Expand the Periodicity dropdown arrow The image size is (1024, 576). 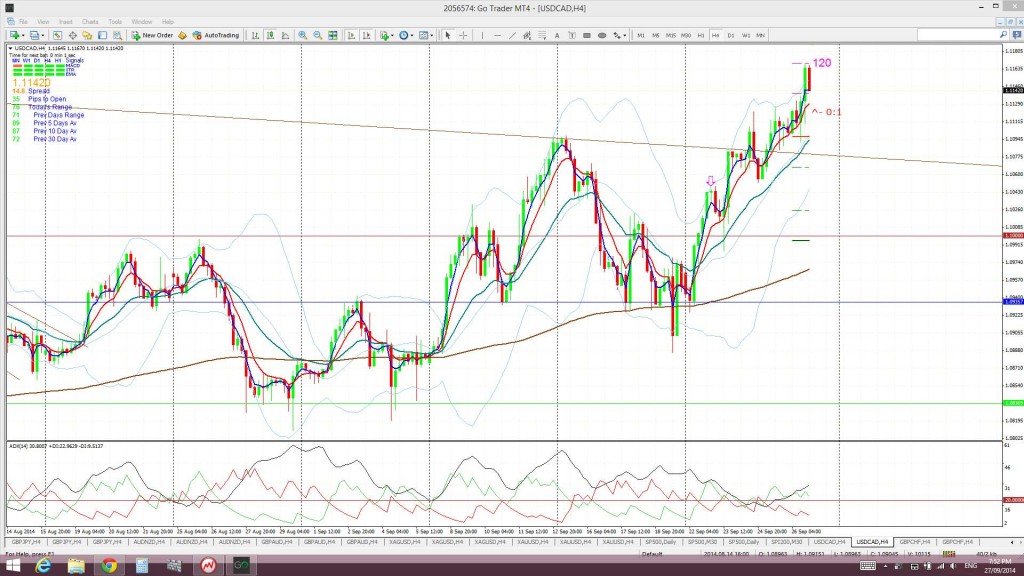[412, 35]
